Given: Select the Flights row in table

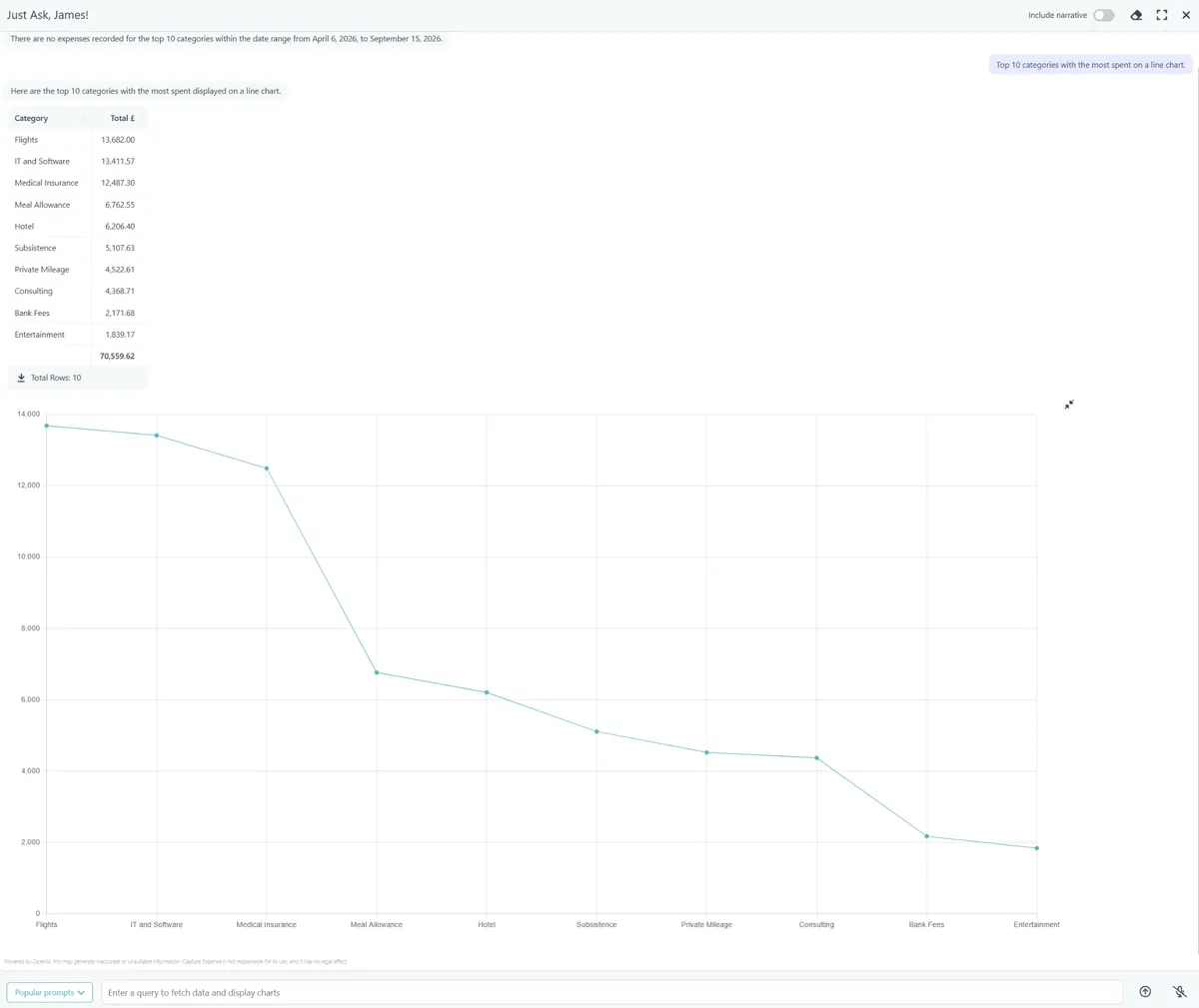Looking at the screenshot, I should 77,140.
